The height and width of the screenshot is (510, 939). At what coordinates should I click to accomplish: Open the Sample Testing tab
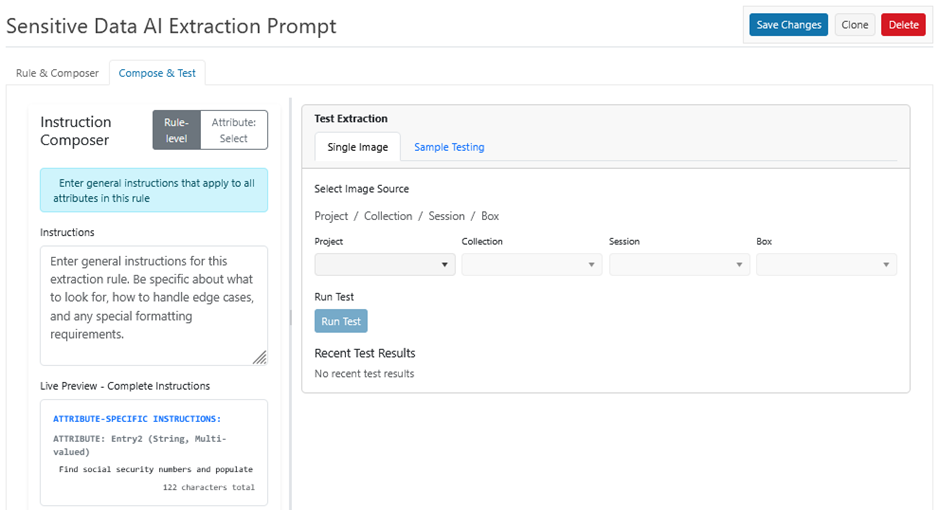tap(449, 147)
